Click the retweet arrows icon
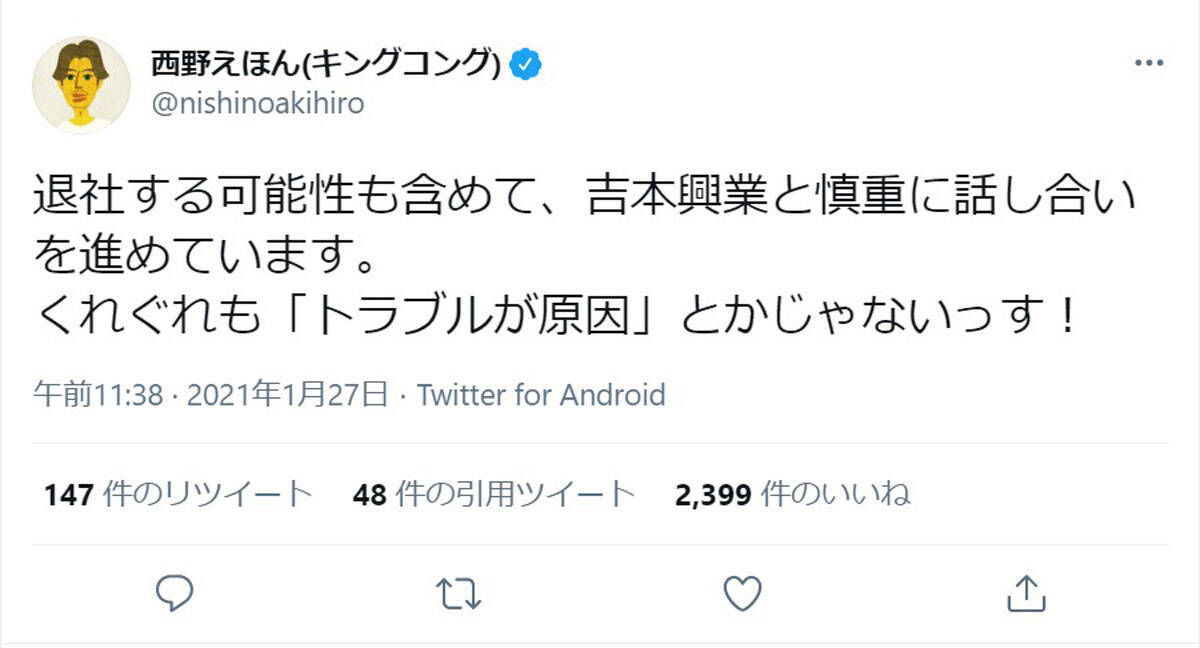 click(460, 593)
